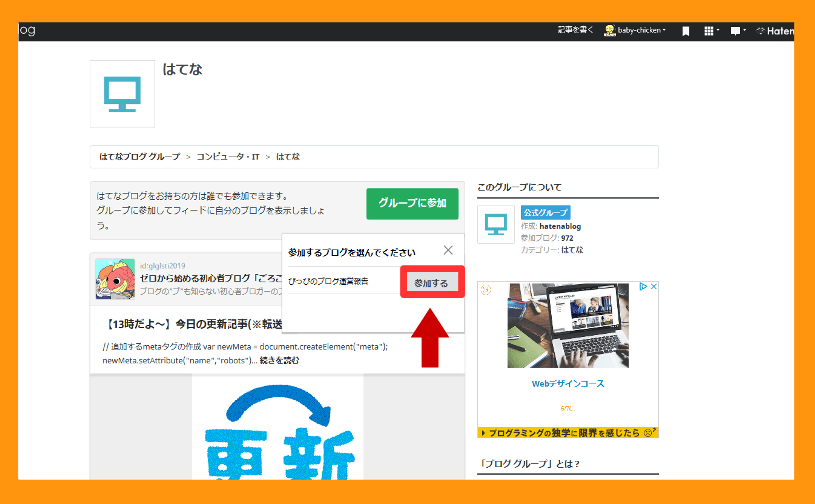Viewport: 815px width, 504px height.
Task: Click the 記事を書く link in top bar
Action: [x=575, y=30]
